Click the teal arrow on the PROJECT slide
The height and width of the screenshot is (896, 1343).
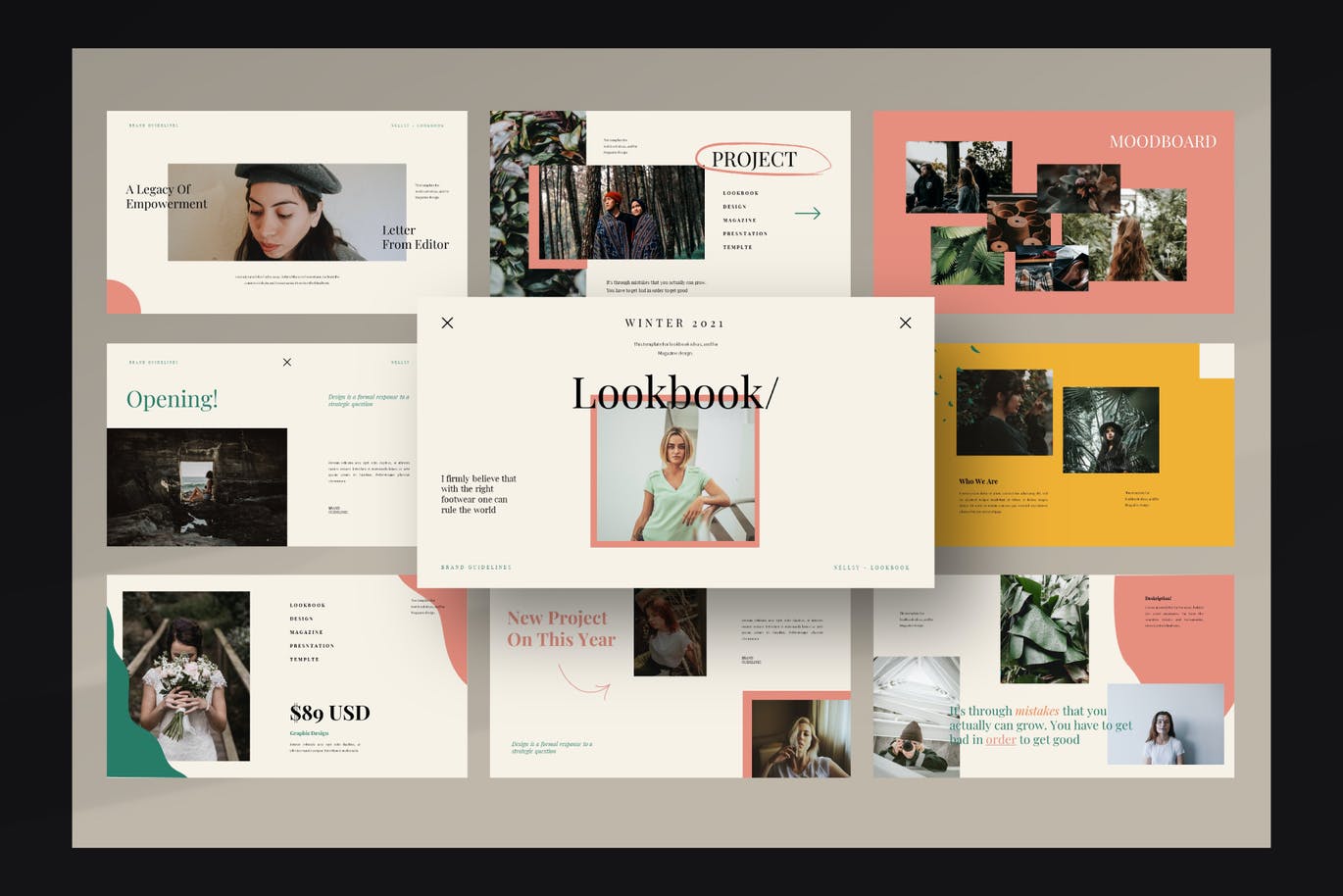click(807, 213)
